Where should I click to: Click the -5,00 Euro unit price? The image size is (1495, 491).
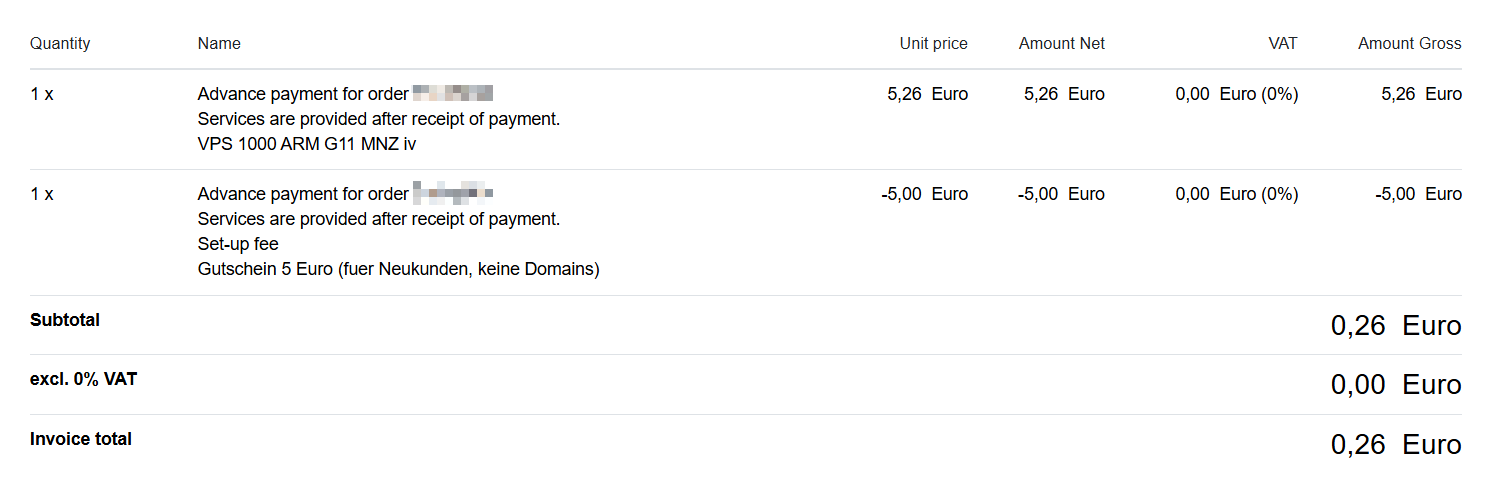[x=924, y=194]
